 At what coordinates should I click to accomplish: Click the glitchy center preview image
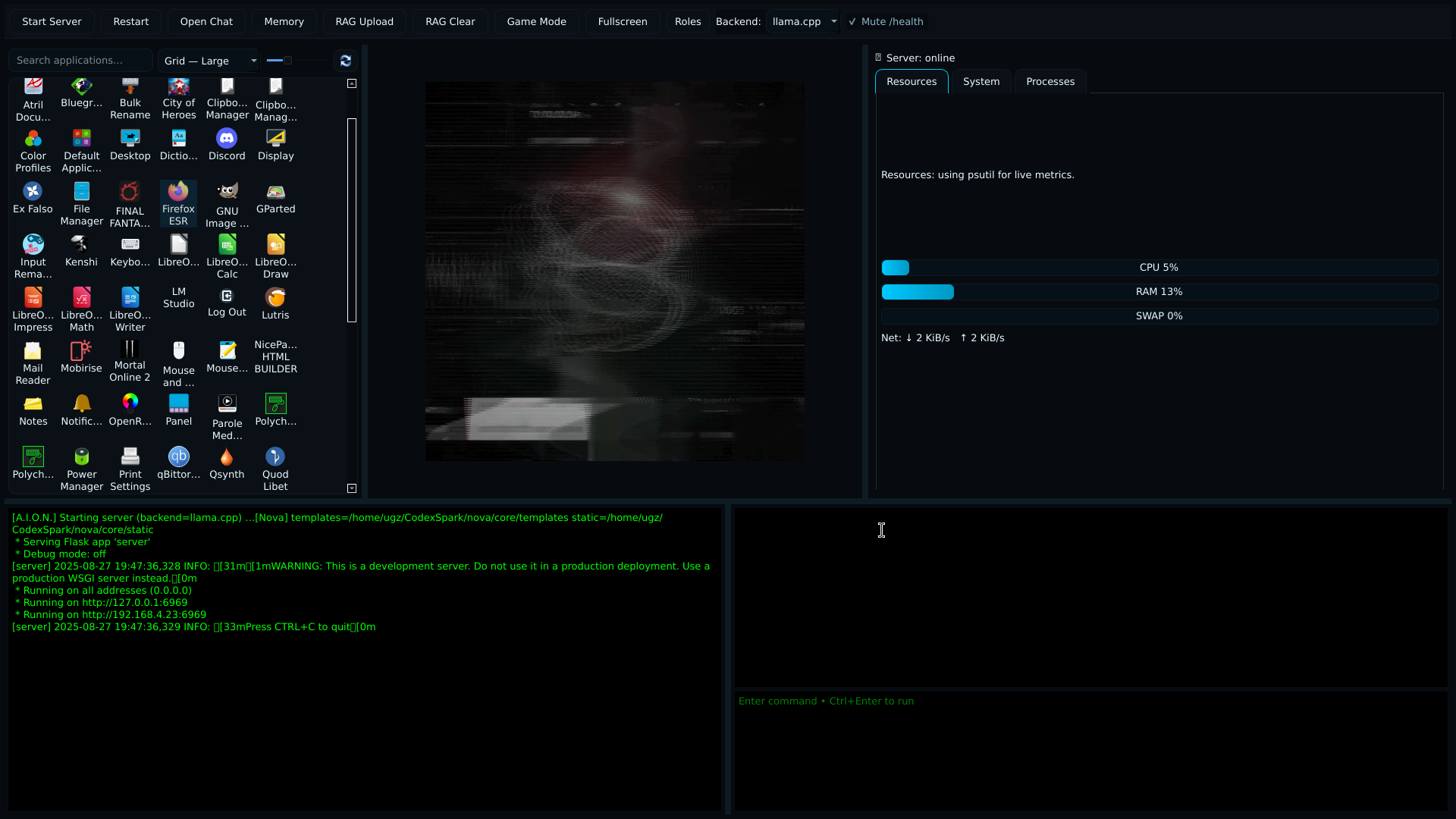point(615,271)
